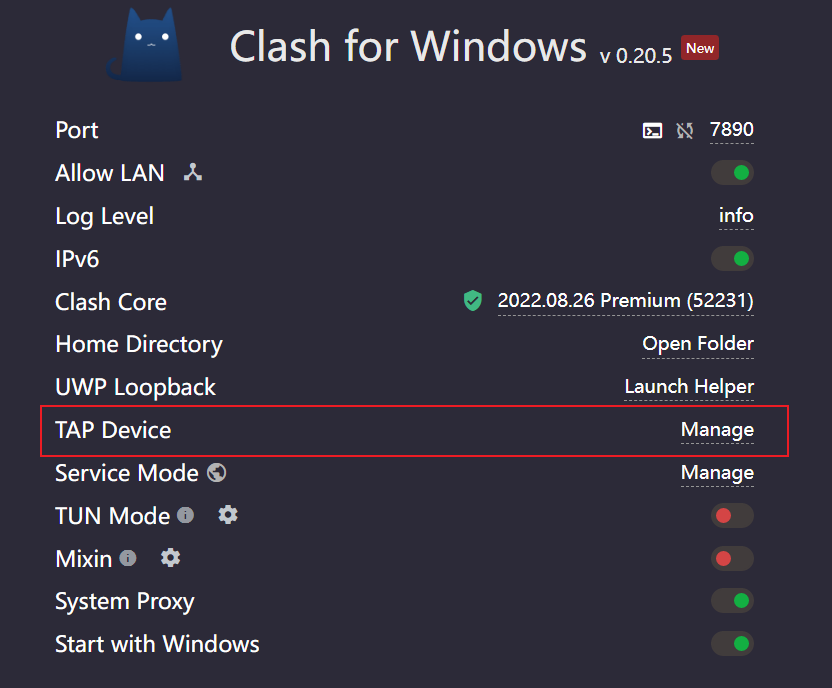Screen dimensions: 832x688
Task: Open Mixin settings gear icon
Action: 170,558
